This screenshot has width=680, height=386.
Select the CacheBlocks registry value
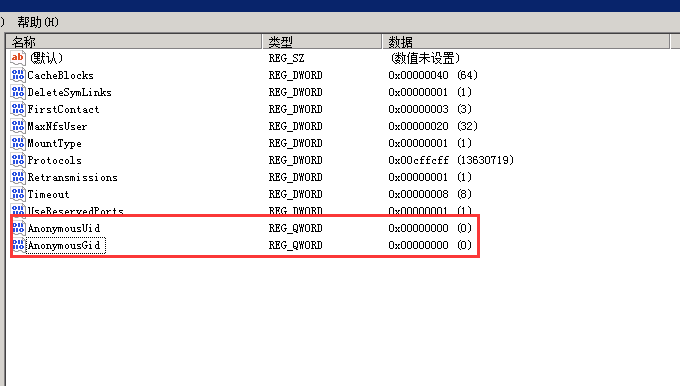click(x=60, y=75)
